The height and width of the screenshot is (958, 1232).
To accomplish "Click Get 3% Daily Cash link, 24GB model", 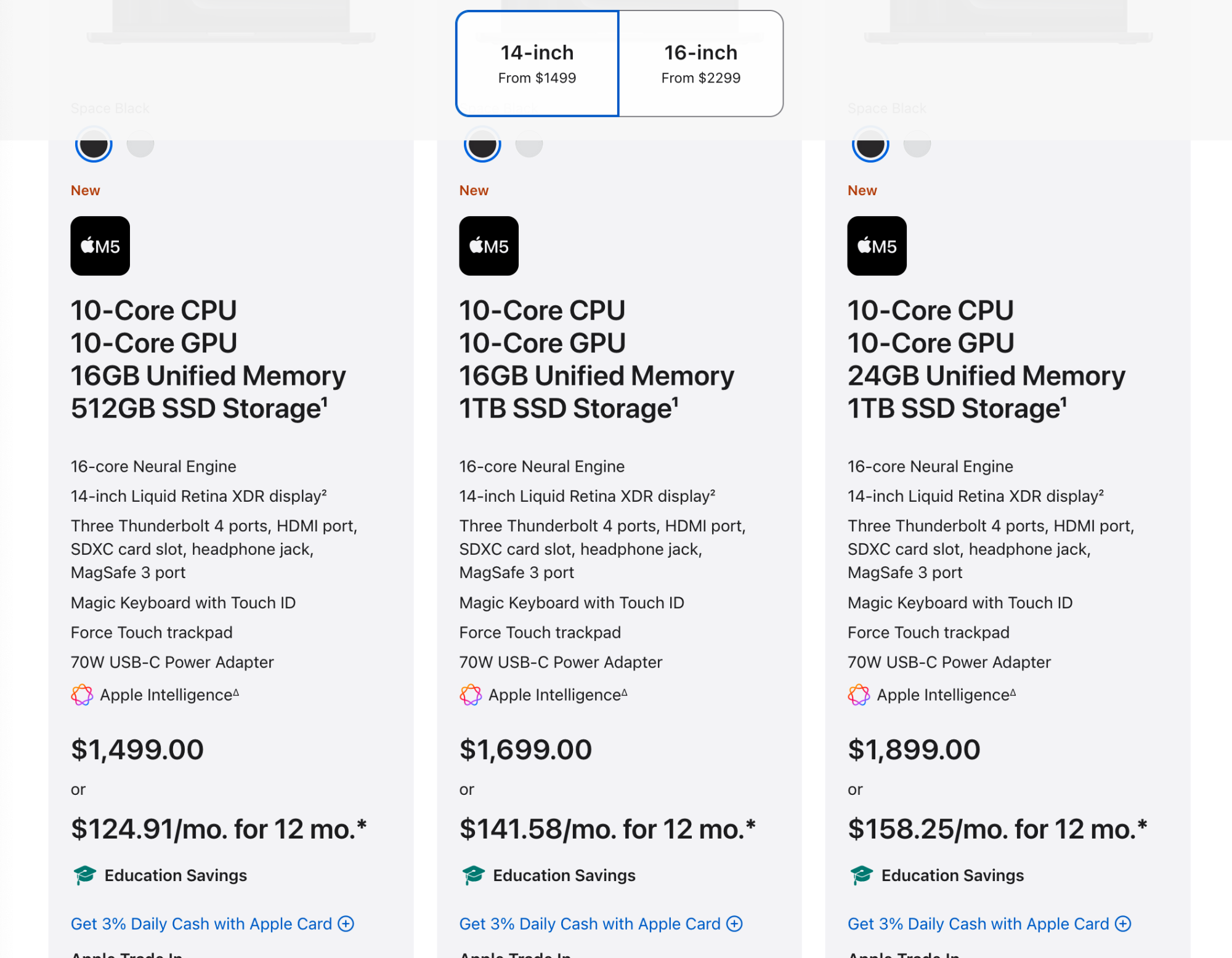I will click(x=978, y=924).
